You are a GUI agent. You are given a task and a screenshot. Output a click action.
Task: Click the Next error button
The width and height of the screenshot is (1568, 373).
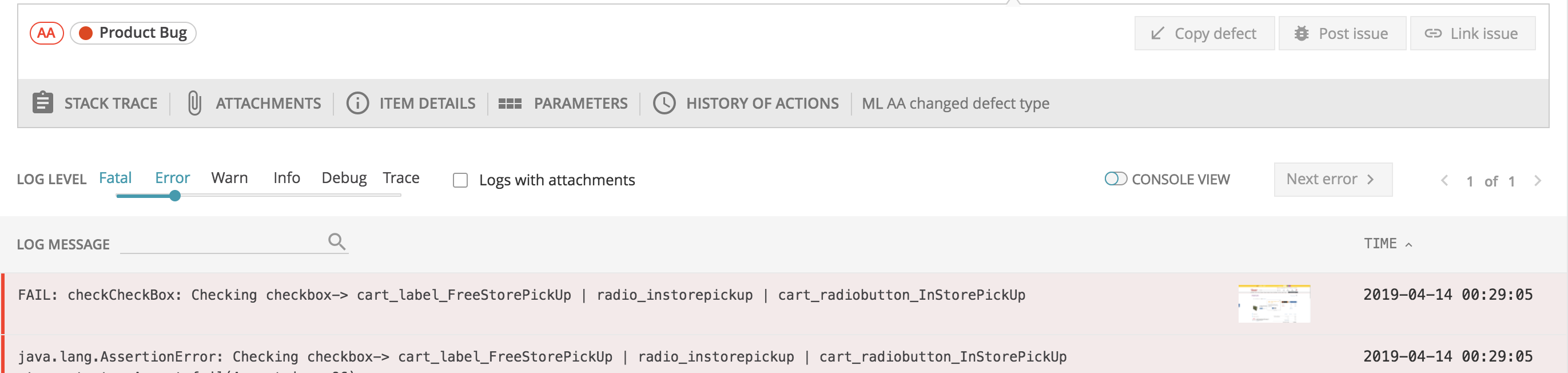coord(1332,180)
